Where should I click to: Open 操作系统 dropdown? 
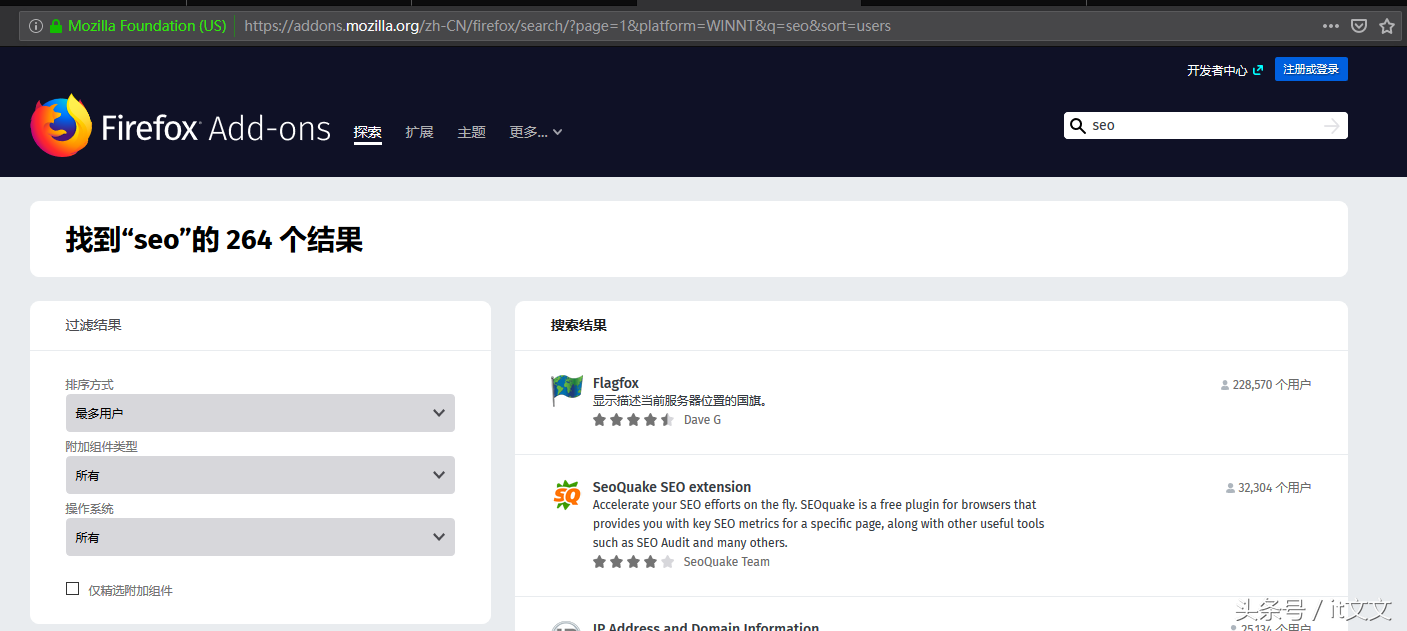coord(260,537)
